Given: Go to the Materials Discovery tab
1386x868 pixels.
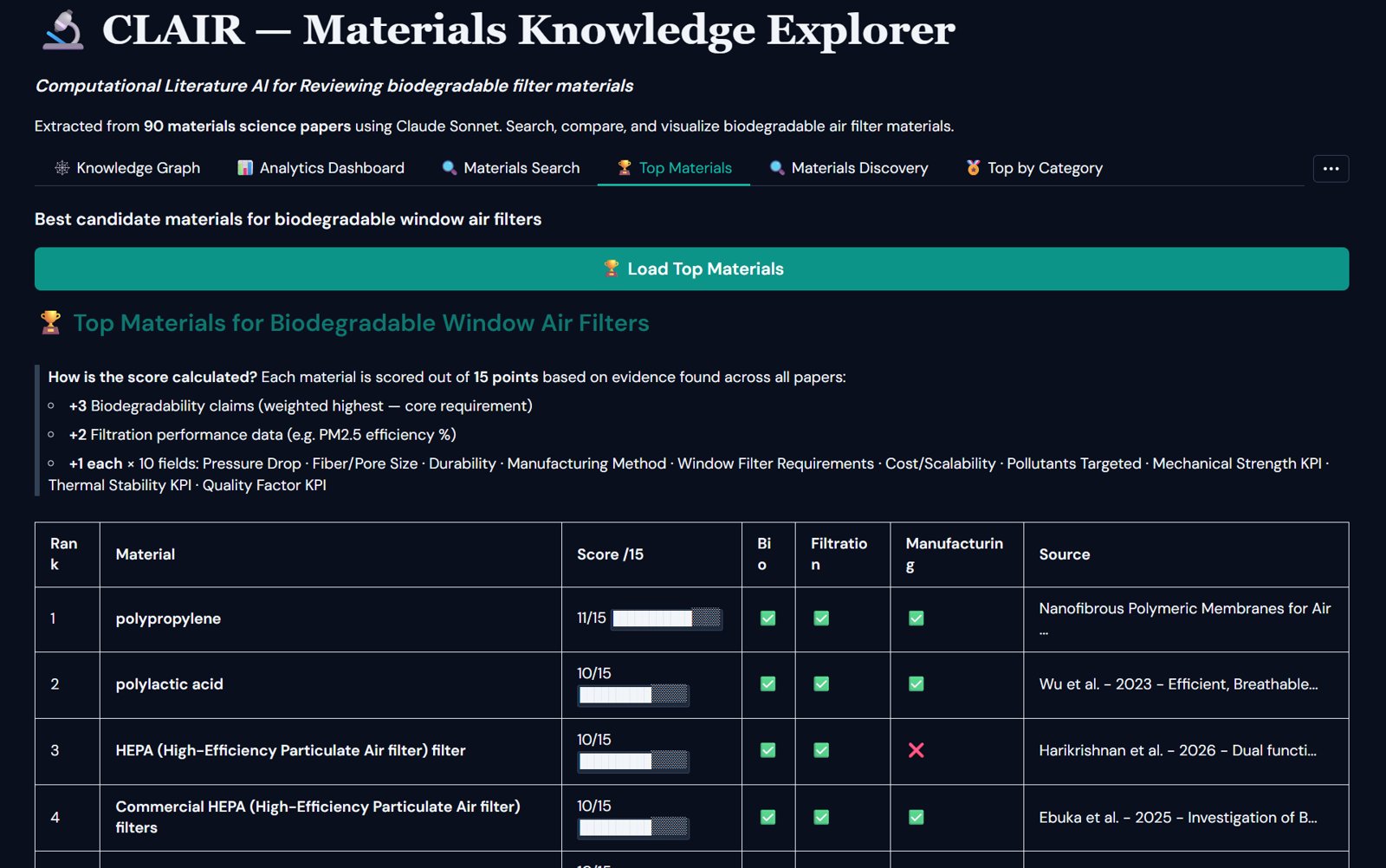Looking at the screenshot, I should pos(849,168).
